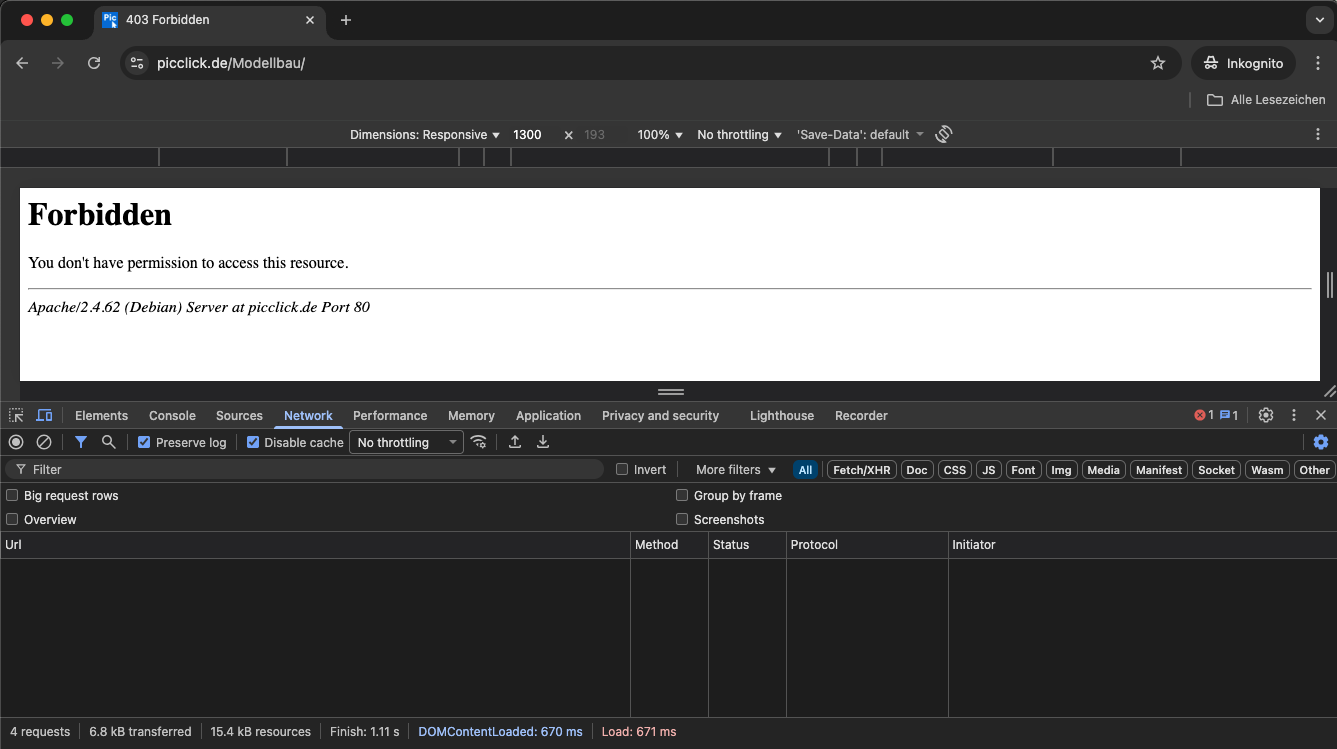The image size is (1337, 749).
Task: Switch to the Console tab
Action: (172, 416)
